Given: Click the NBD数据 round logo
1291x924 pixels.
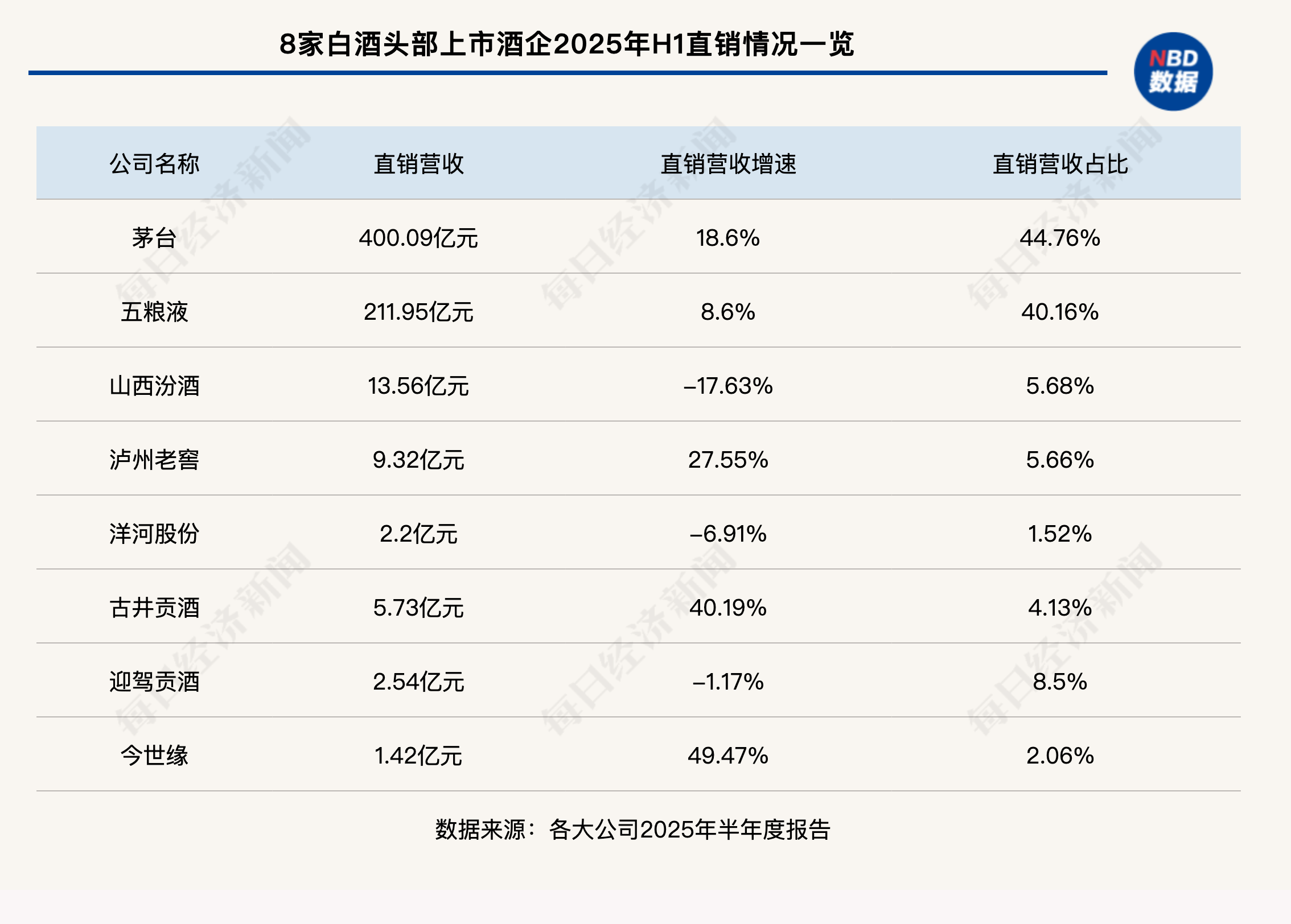Looking at the screenshot, I should coord(1173,72).
